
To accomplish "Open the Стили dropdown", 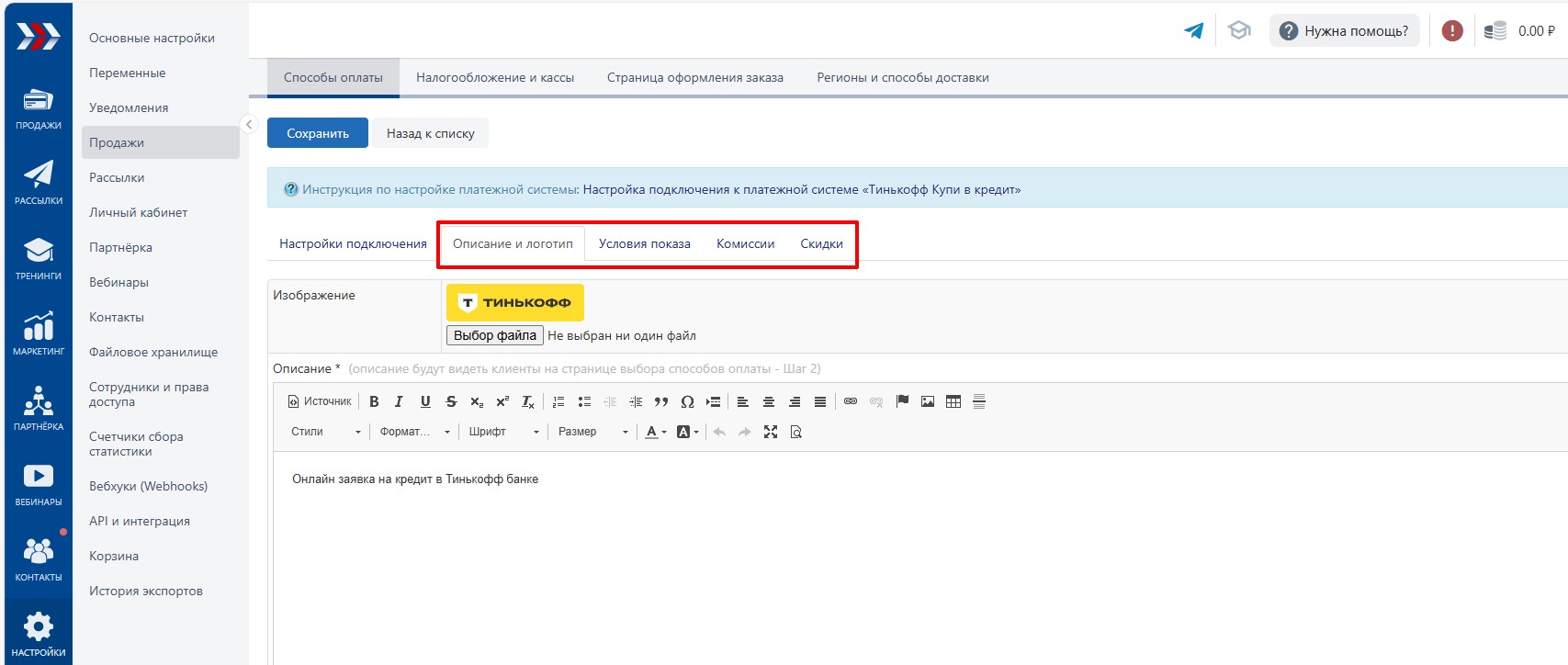I will click(x=326, y=432).
